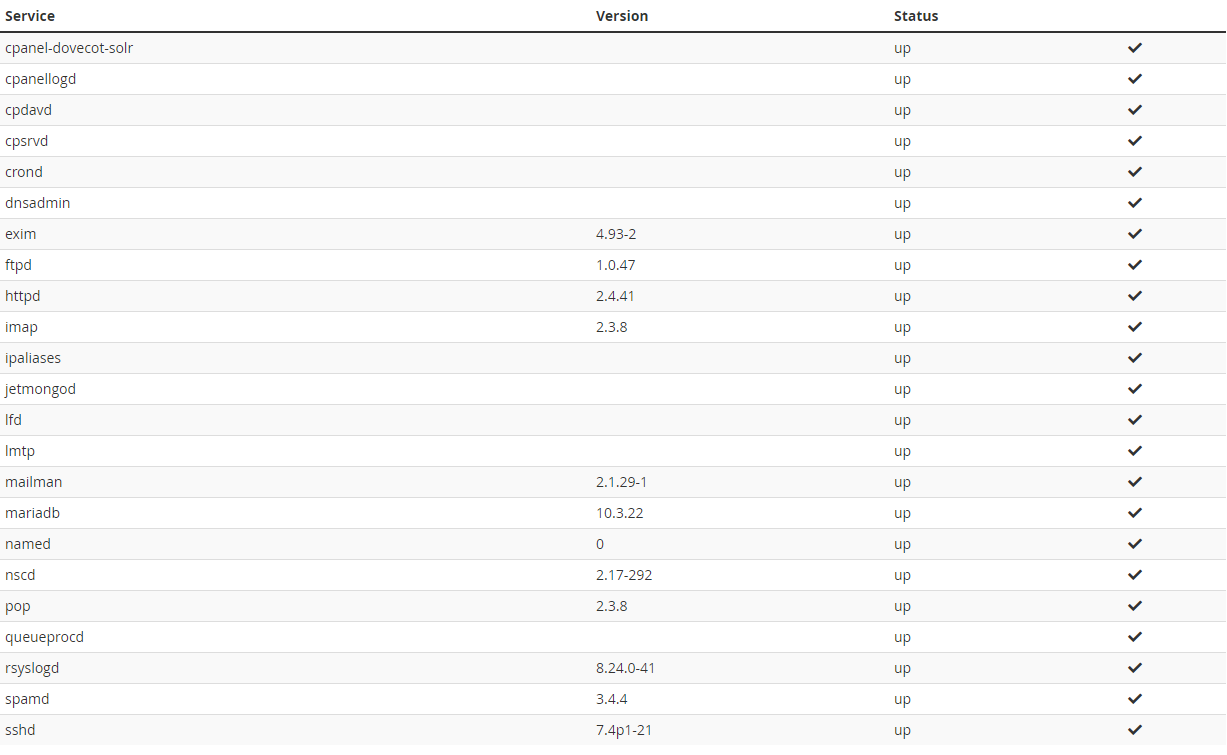
Task: Sort by the Version column header
Action: (622, 16)
